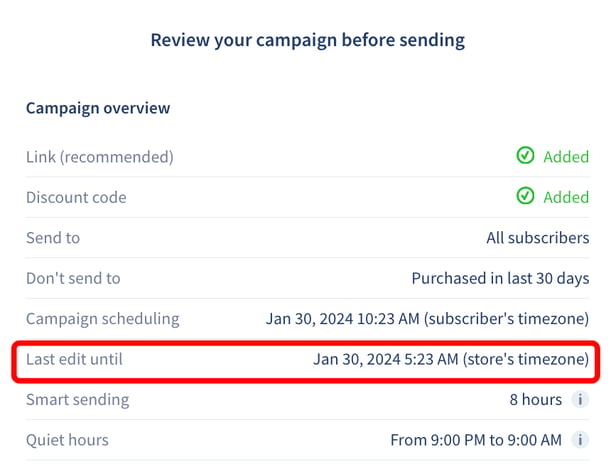Click the Don't send to label
Viewport: 611px width, 466px height.
pyautogui.click(x=73, y=278)
